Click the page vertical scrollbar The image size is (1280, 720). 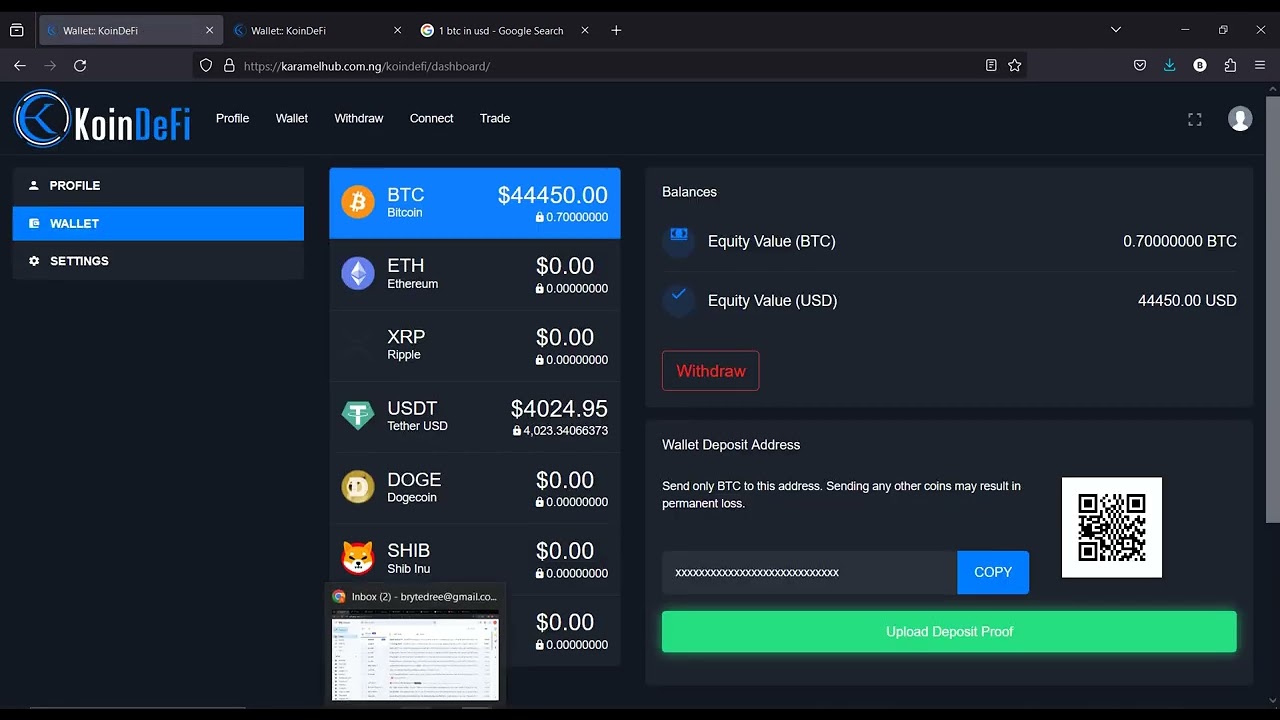point(1272,310)
